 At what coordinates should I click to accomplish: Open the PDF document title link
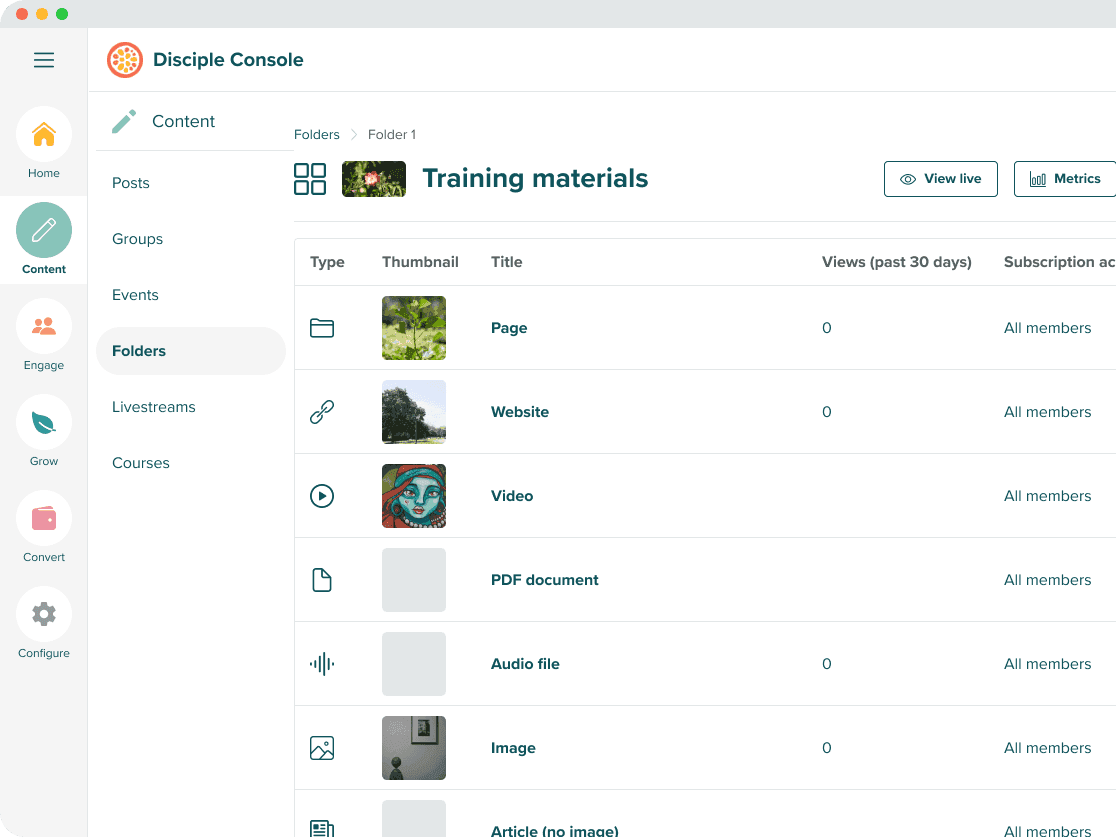pos(544,580)
